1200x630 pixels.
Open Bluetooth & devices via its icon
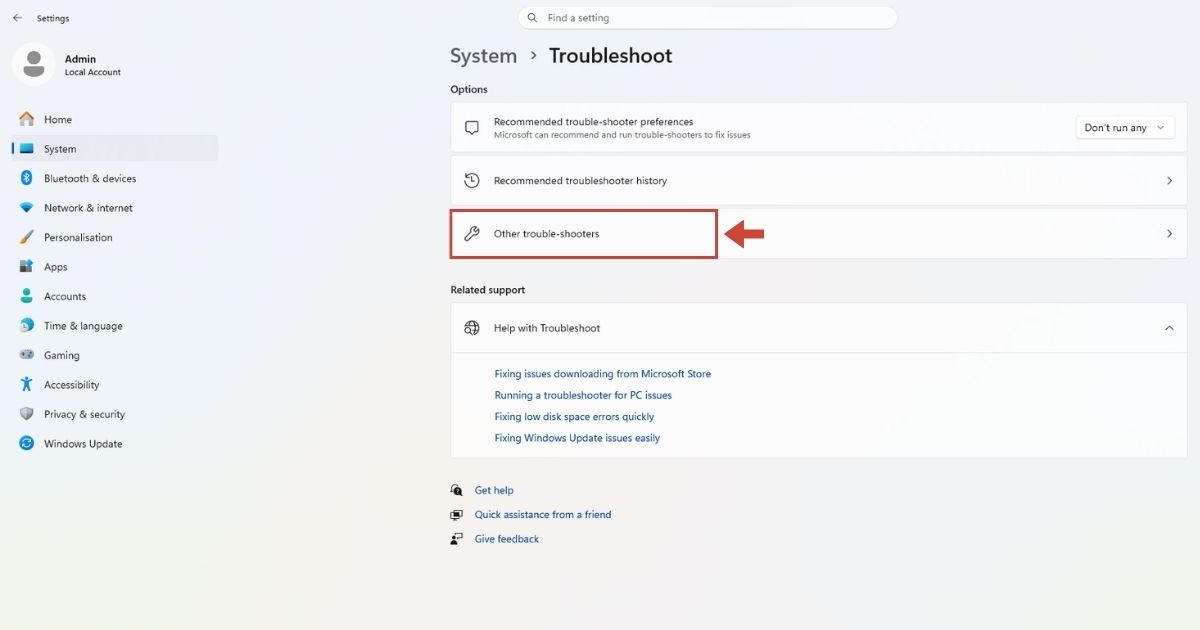(26, 178)
